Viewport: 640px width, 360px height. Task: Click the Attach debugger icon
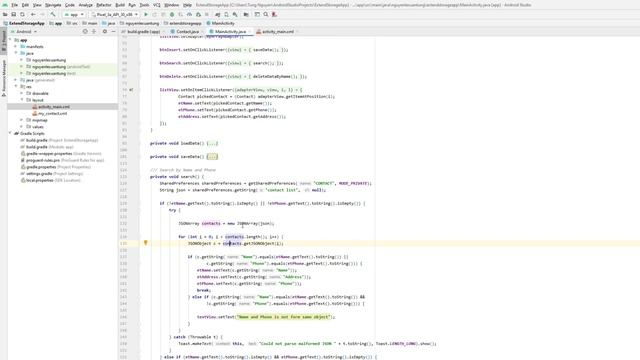pyautogui.click(x=198, y=14)
